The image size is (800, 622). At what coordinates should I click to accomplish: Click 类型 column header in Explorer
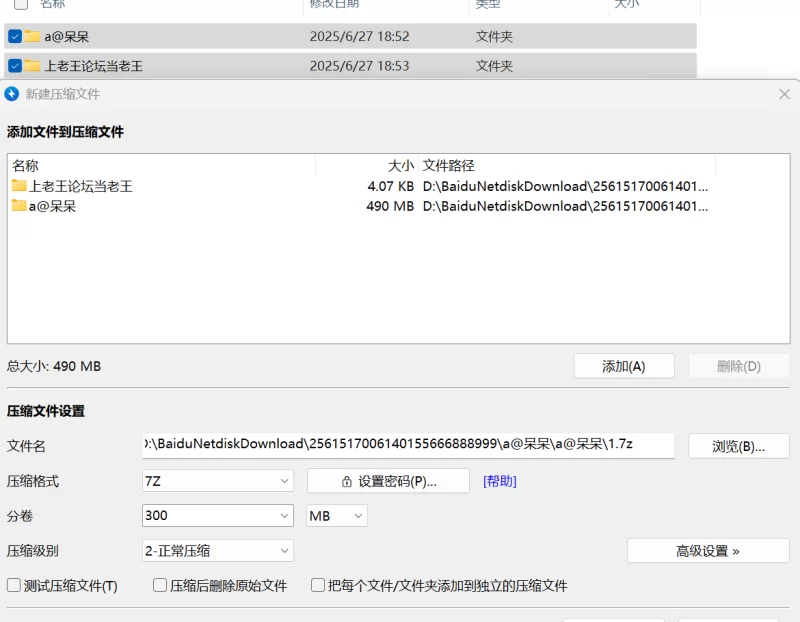(x=488, y=4)
